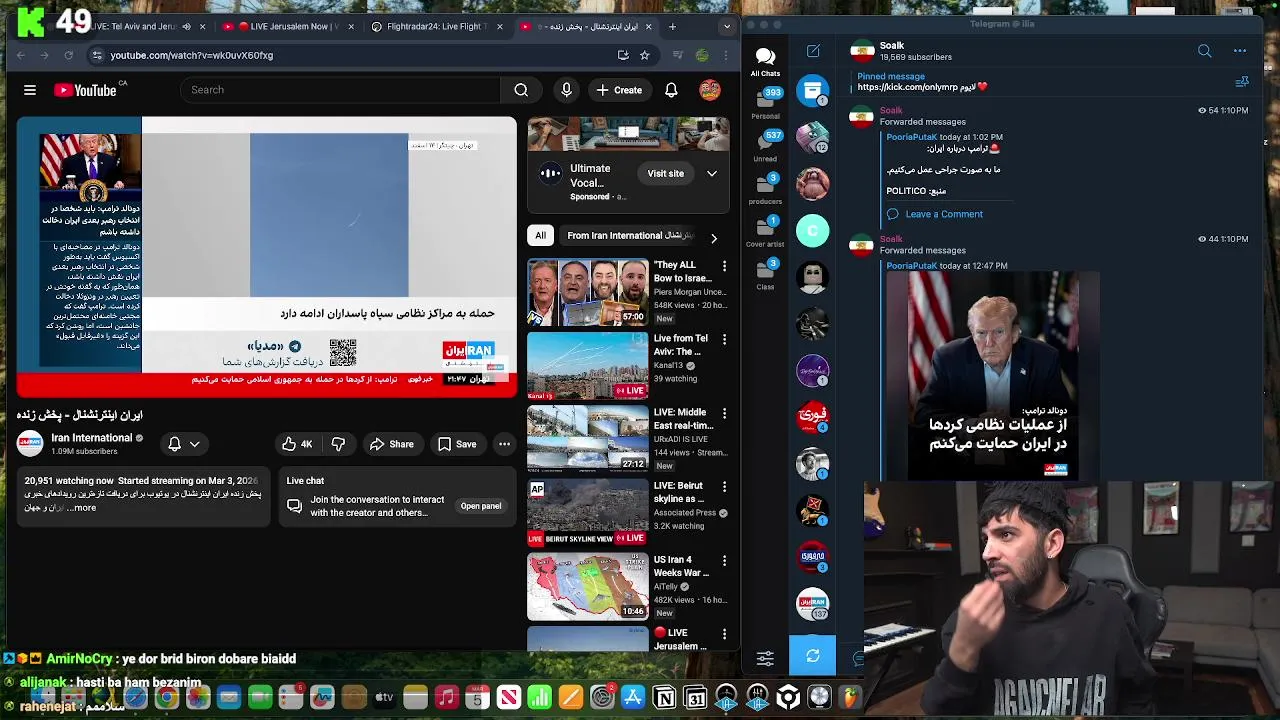The width and height of the screenshot is (1280, 720).
Task: Bookmark this page with the star icon
Action: click(645, 55)
